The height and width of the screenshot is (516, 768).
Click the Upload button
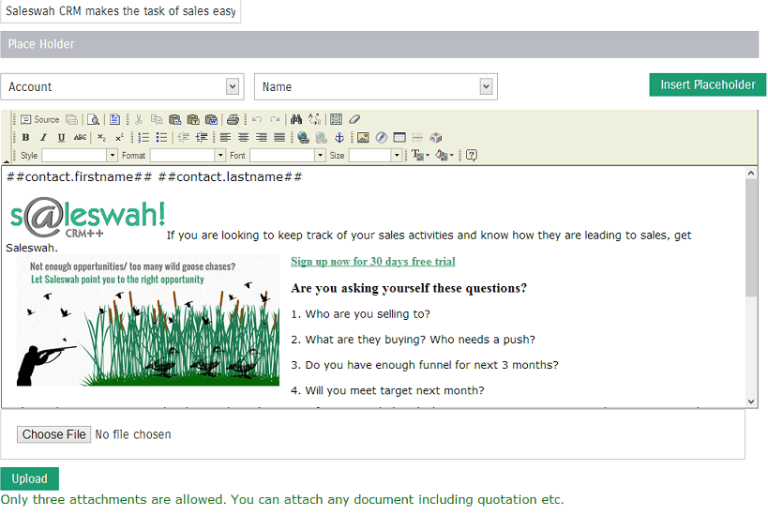pos(29,479)
